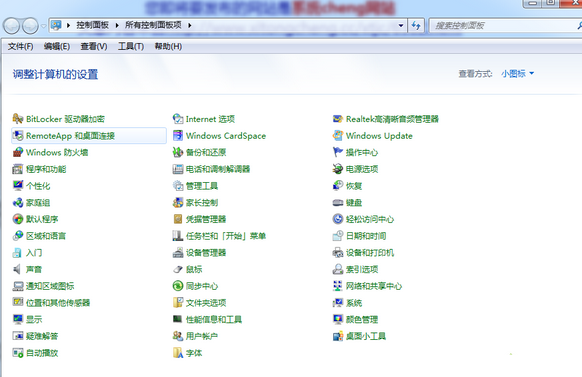Image resolution: width=582 pixels, height=377 pixels.
Task: Click the 区域和语言 globe icon
Action: coord(18,236)
